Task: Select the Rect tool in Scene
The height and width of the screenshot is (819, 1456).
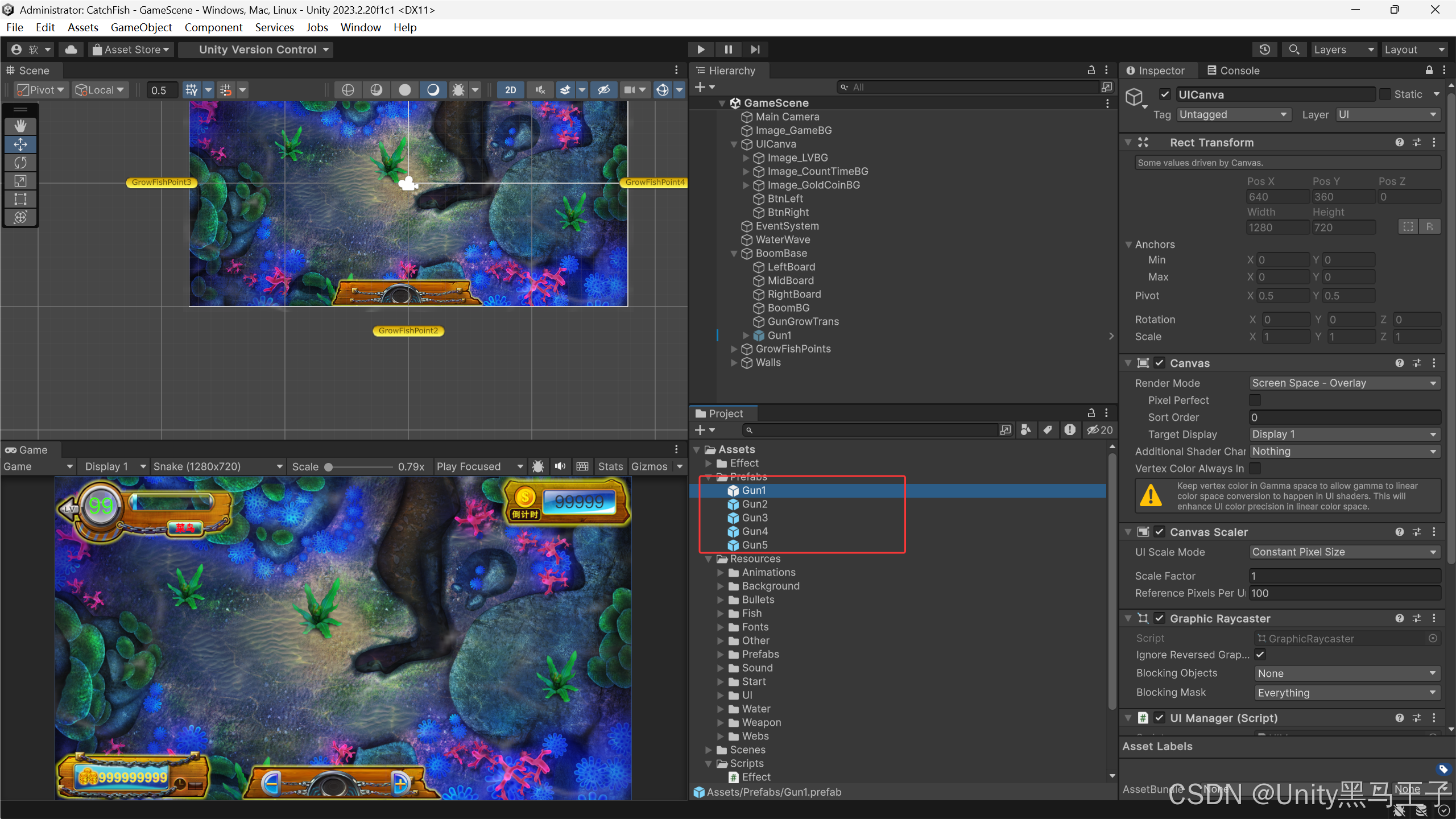Action: click(x=20, y=199)
